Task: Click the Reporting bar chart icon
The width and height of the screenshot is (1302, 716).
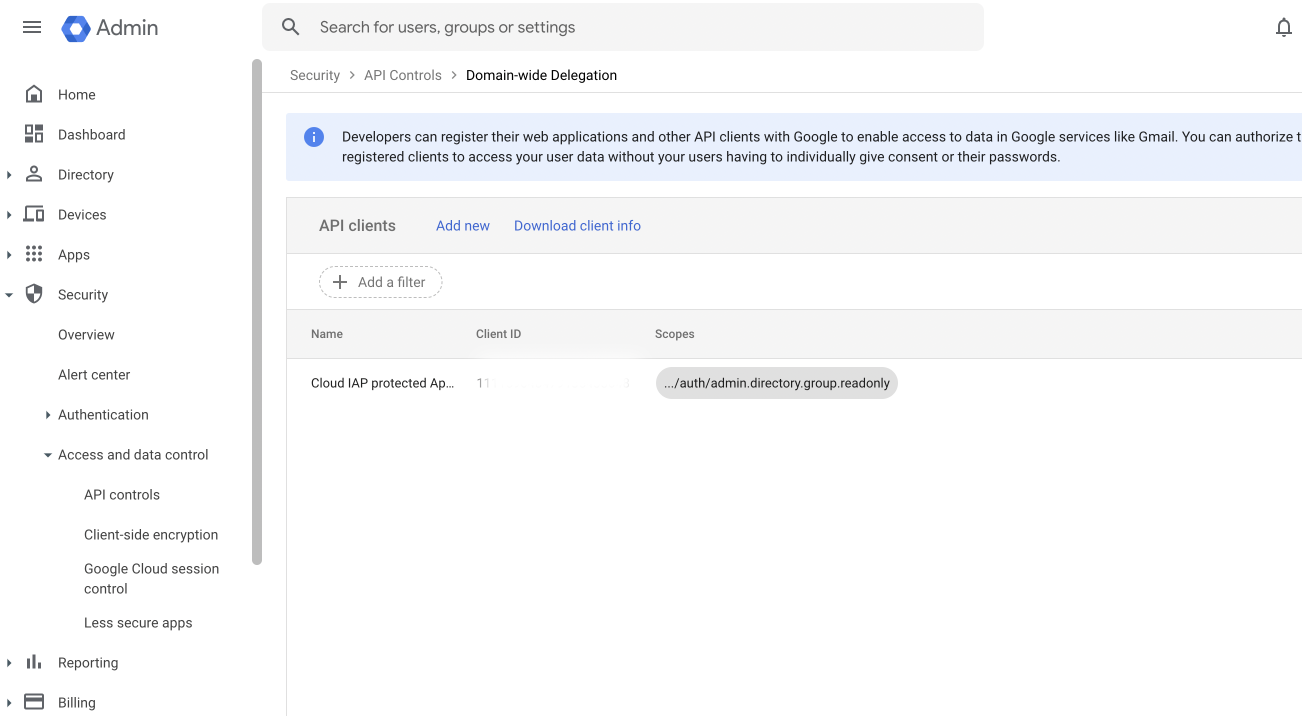Action: tap(34, 662)
